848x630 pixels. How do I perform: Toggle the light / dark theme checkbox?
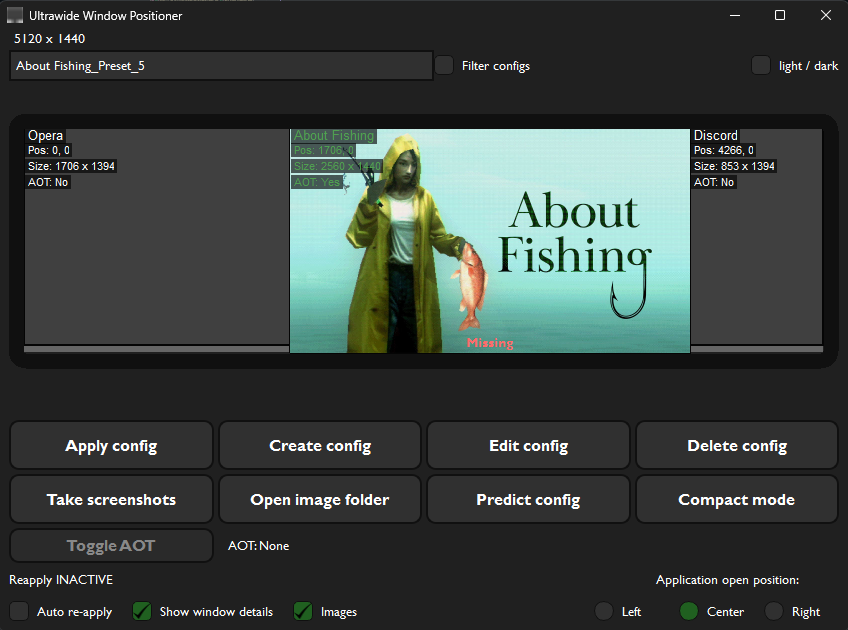pos(760,65)
